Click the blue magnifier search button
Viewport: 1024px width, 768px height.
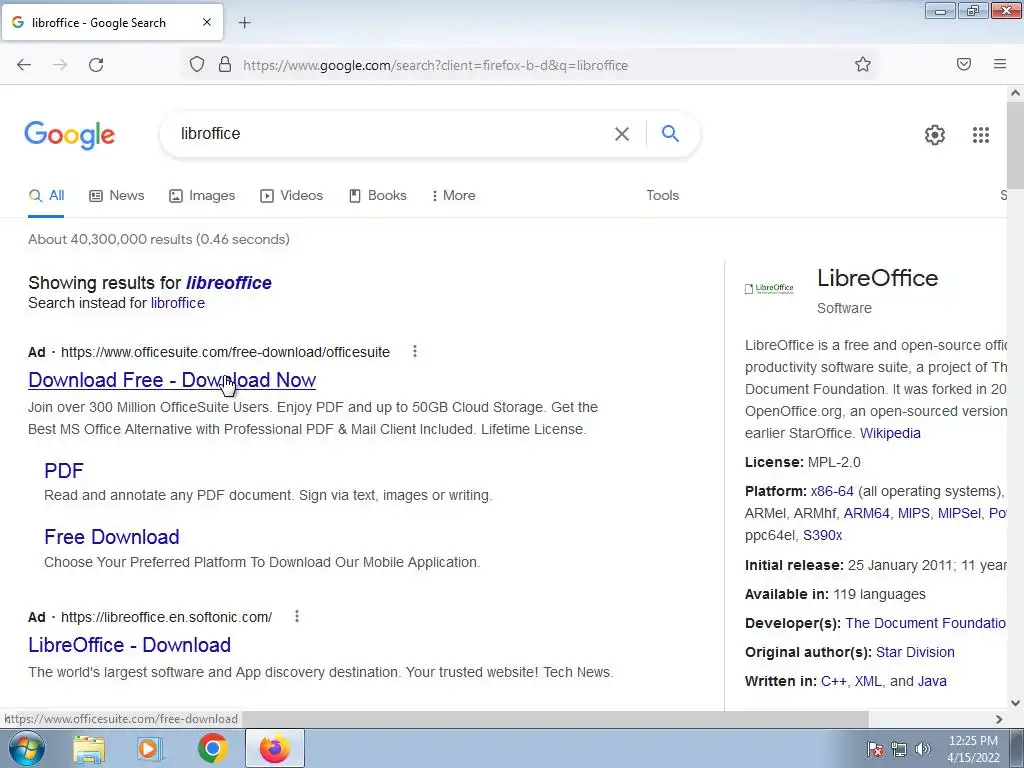670,133
